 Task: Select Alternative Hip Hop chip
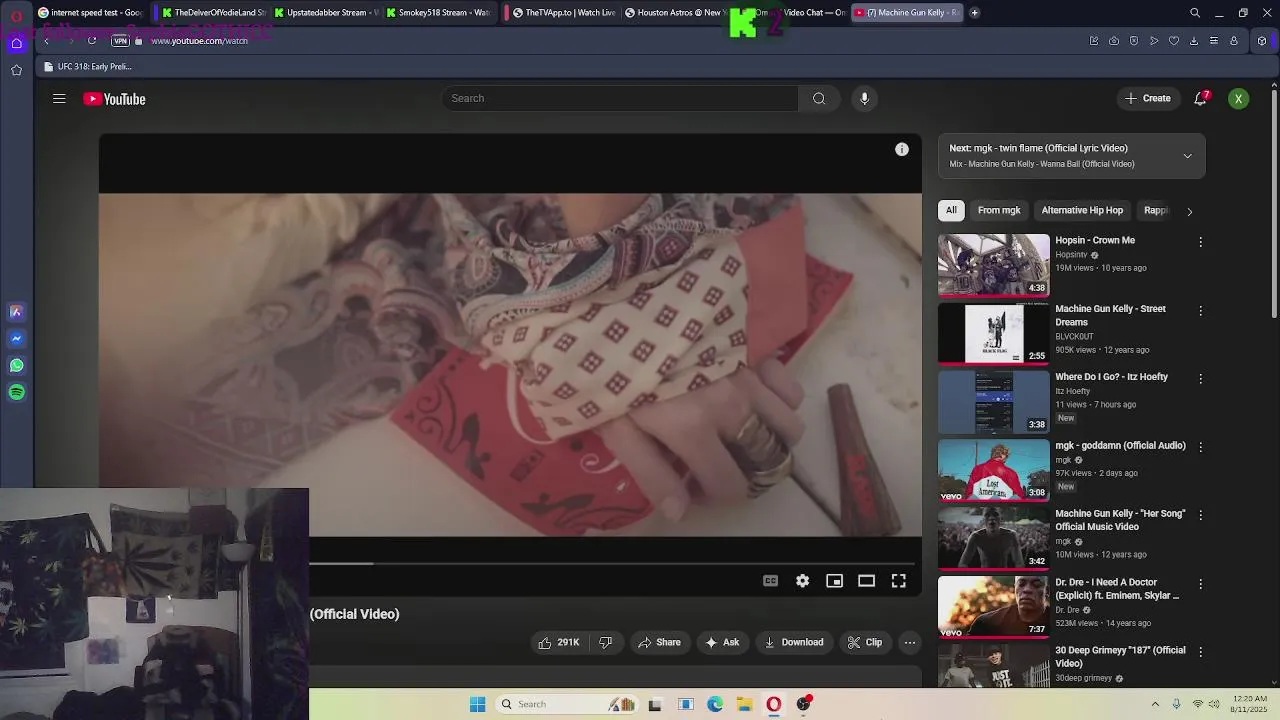tap(1082, 211)
